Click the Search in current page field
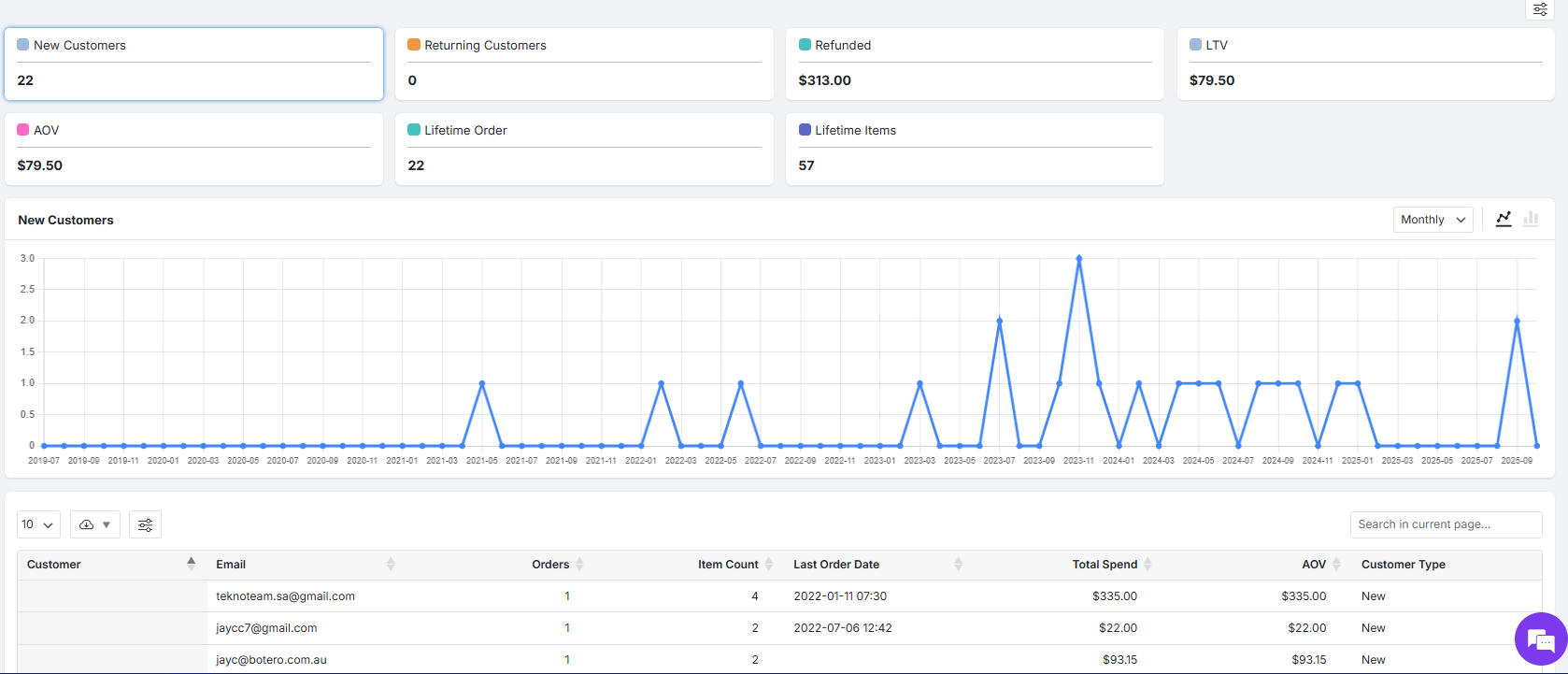The image size is (1568, 674). (1445, 524)
